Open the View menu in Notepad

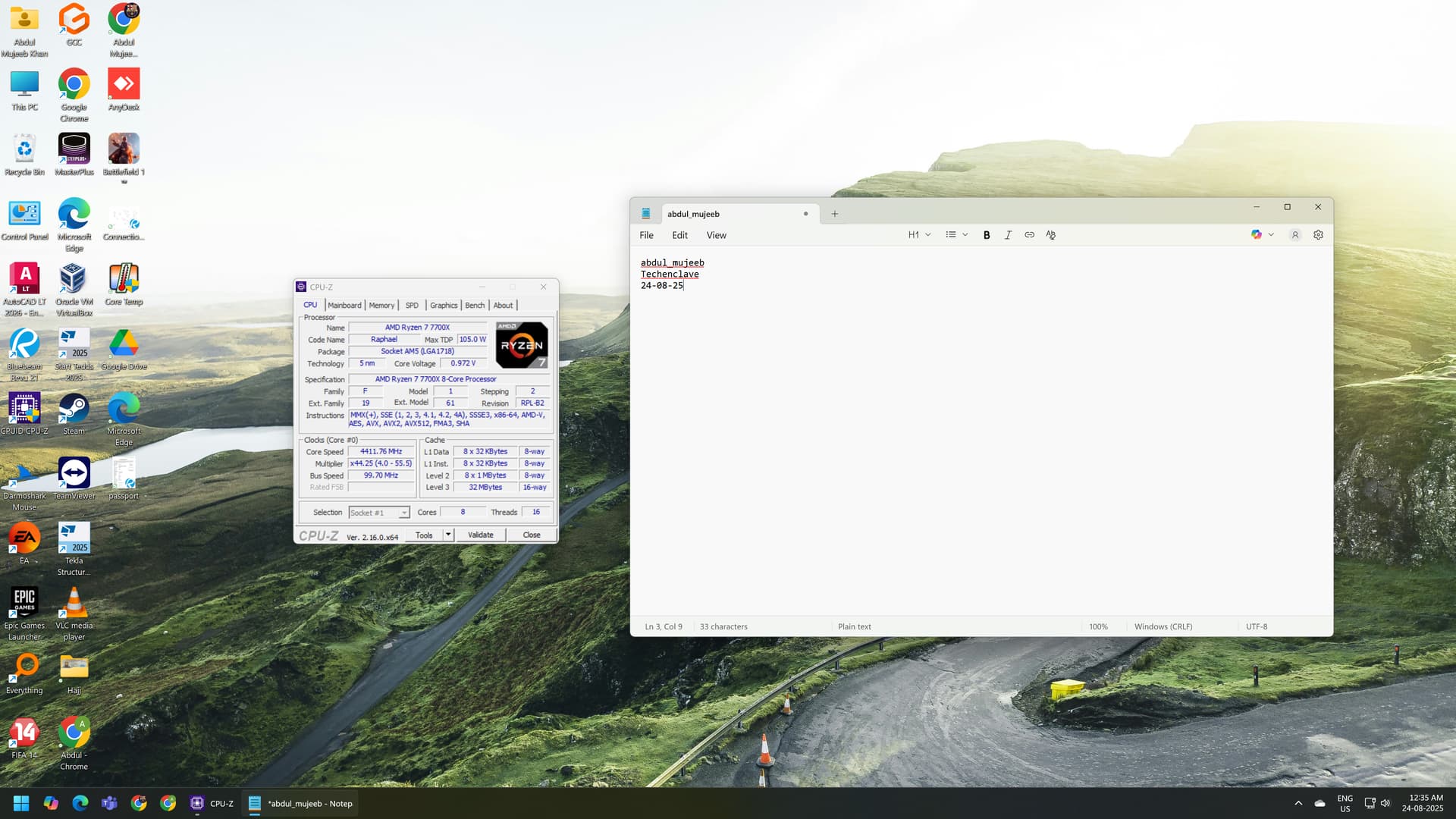click(716, 235)
